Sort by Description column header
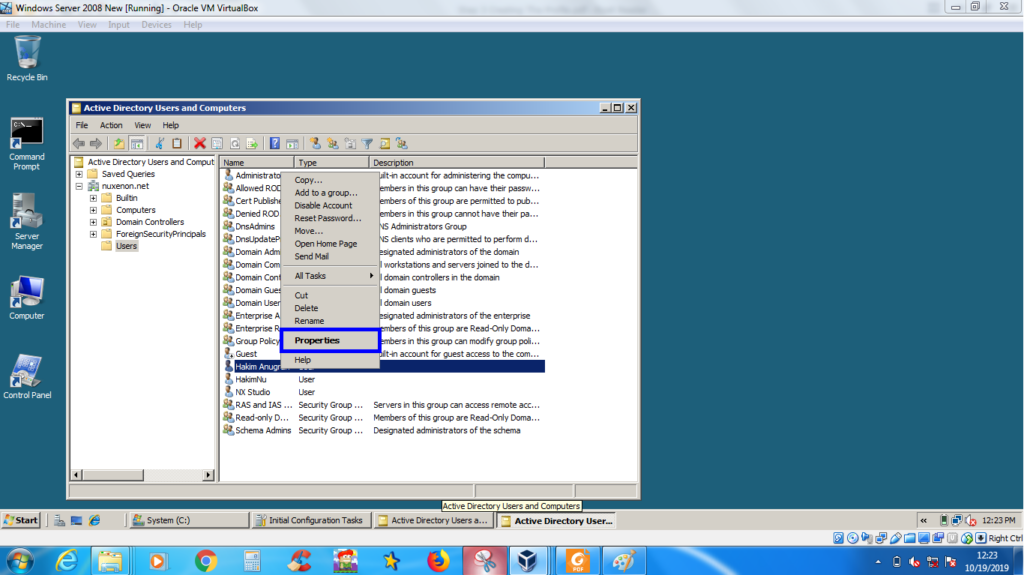Viewport: 1024px width, 575px height. point(456,163)
